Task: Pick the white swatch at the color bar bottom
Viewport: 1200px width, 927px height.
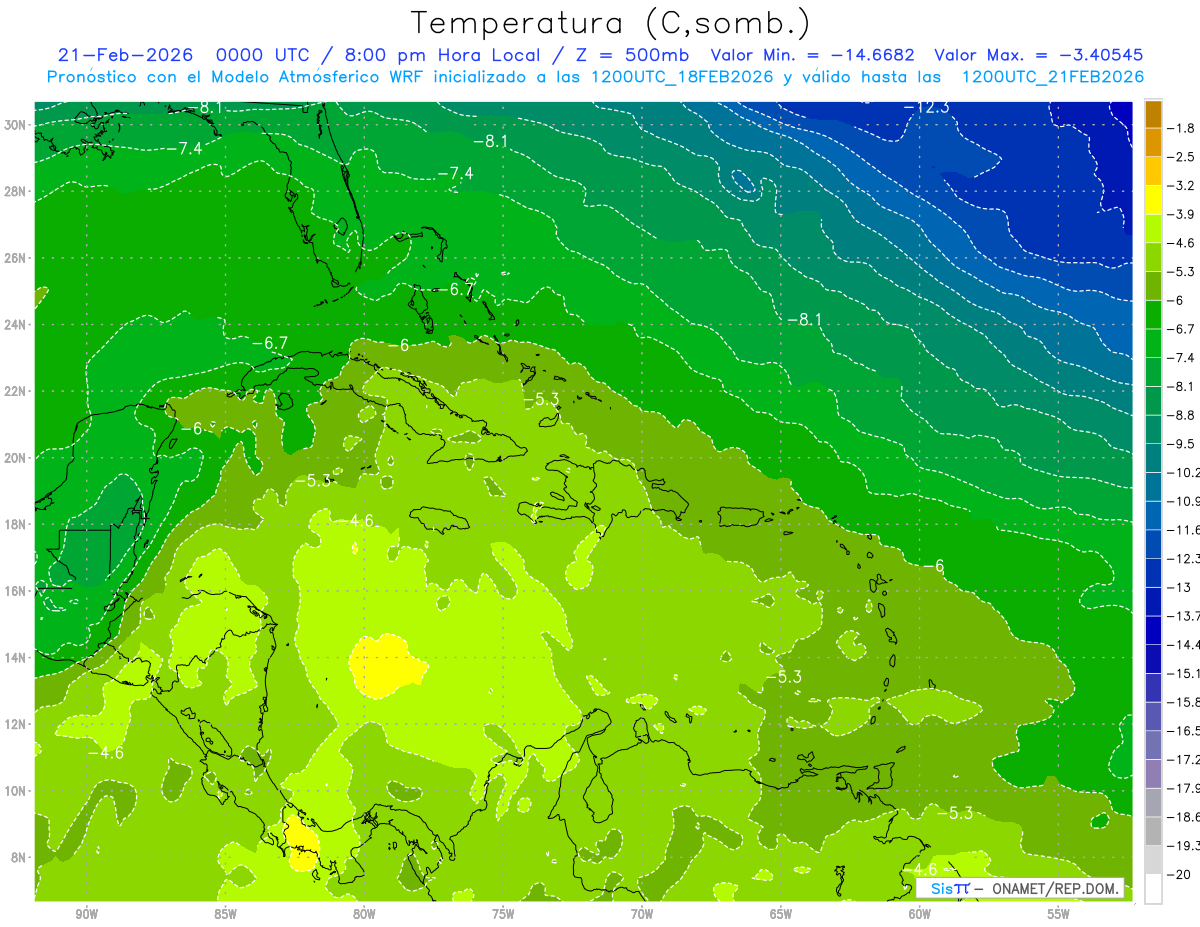Action: click(1153, 889)
